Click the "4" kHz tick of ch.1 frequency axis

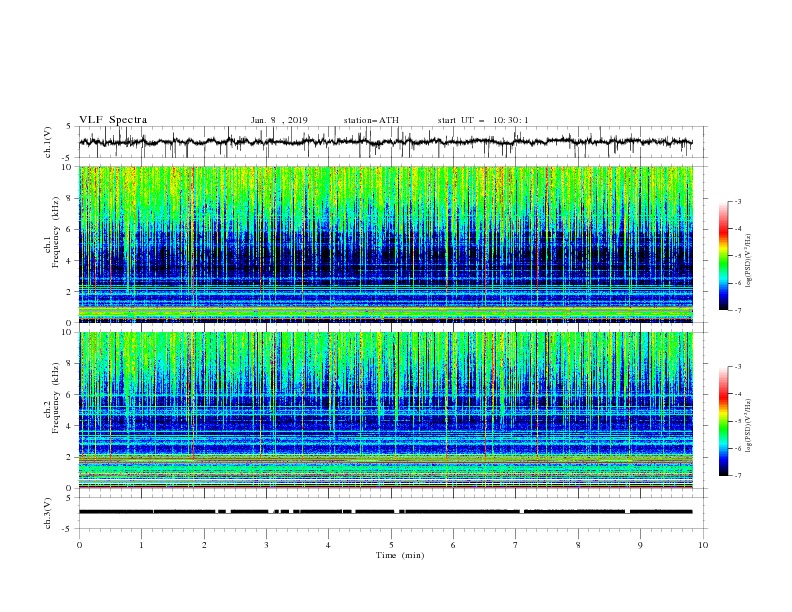click(x=71, y=261)
